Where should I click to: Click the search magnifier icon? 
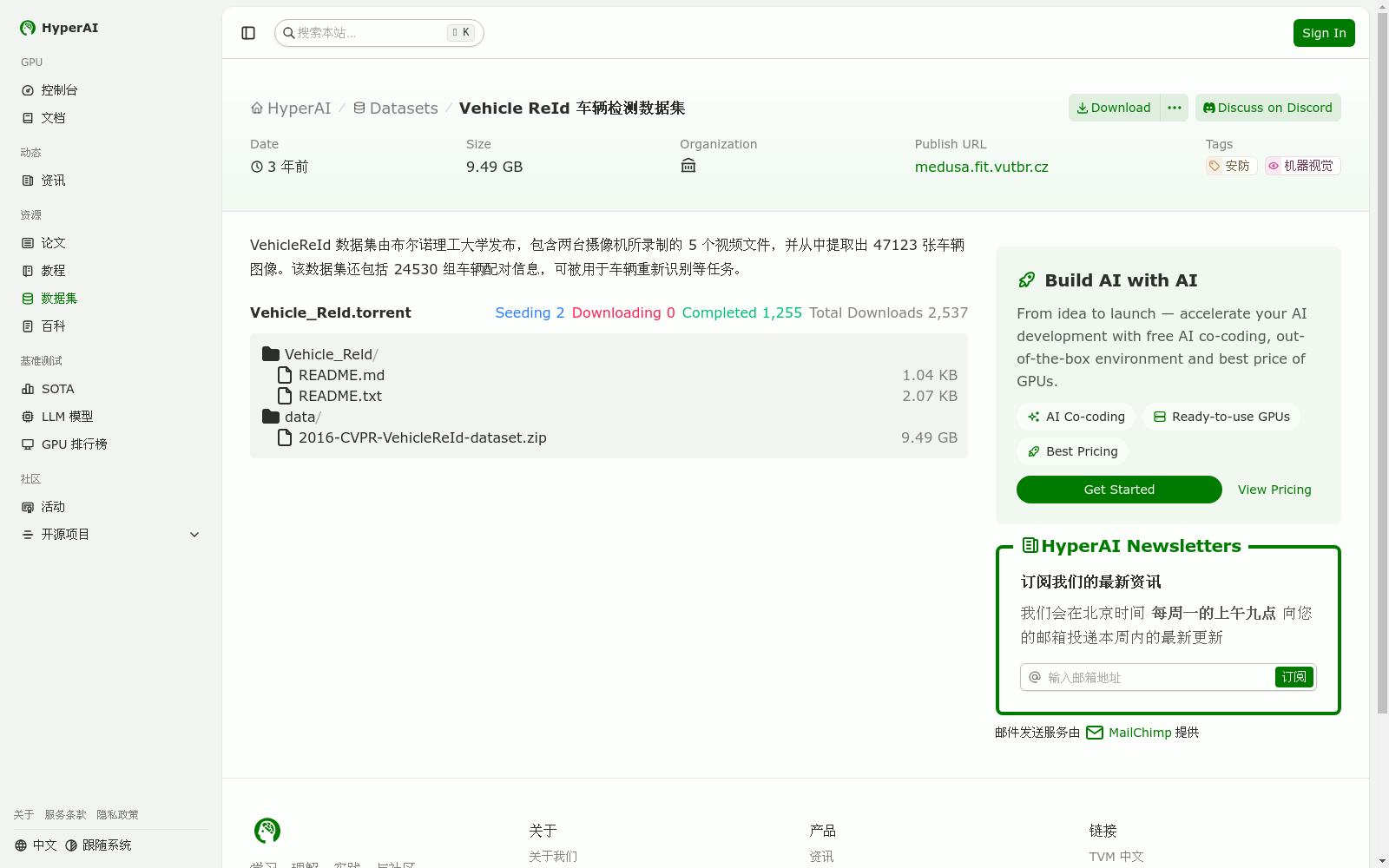(289, 33)
